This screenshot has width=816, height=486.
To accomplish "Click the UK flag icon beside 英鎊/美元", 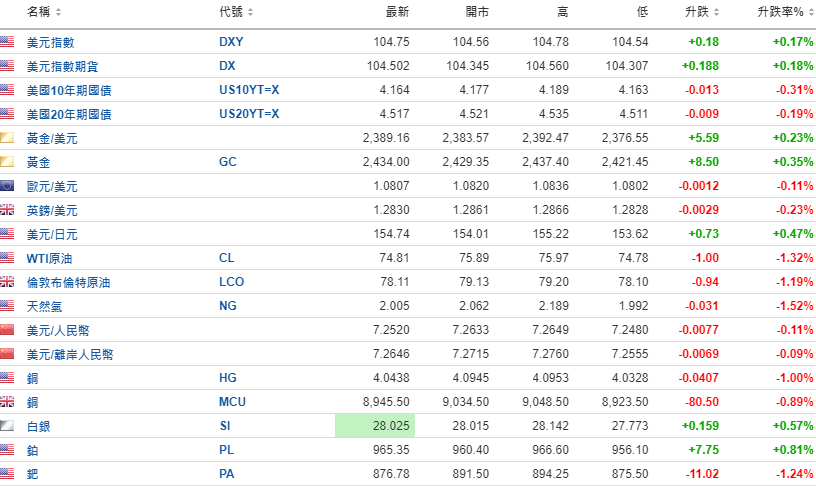I will pos(7,210).
